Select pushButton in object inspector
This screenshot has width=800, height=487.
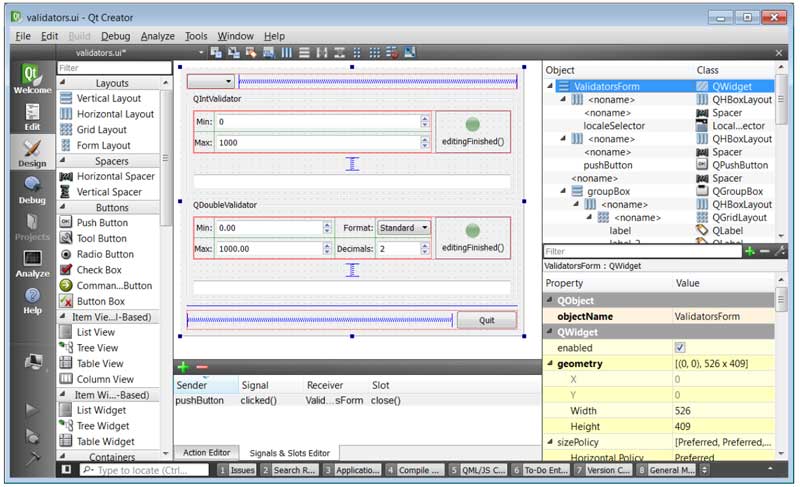(608, 165)
